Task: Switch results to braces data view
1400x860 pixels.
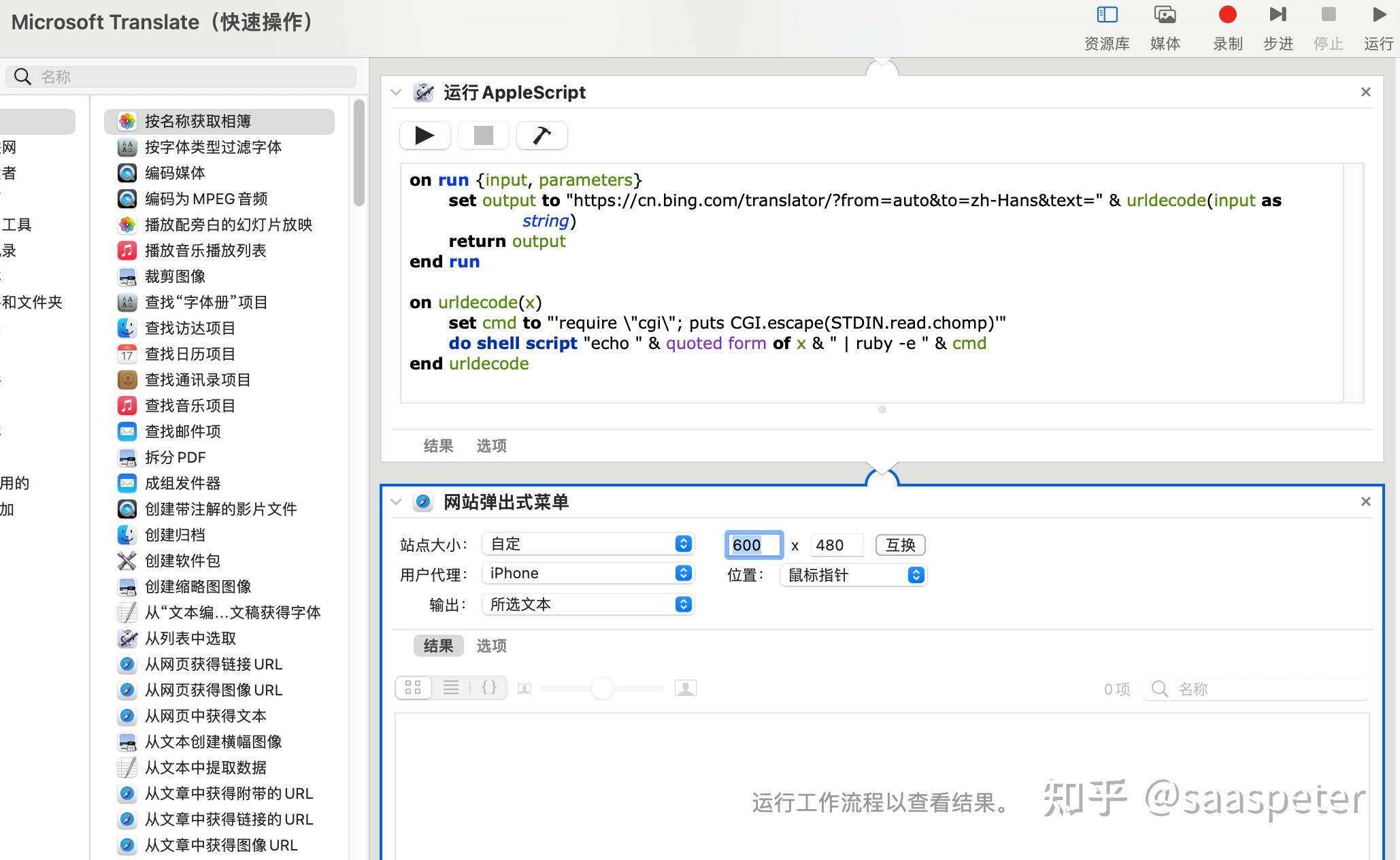Action: coord(488,688)
